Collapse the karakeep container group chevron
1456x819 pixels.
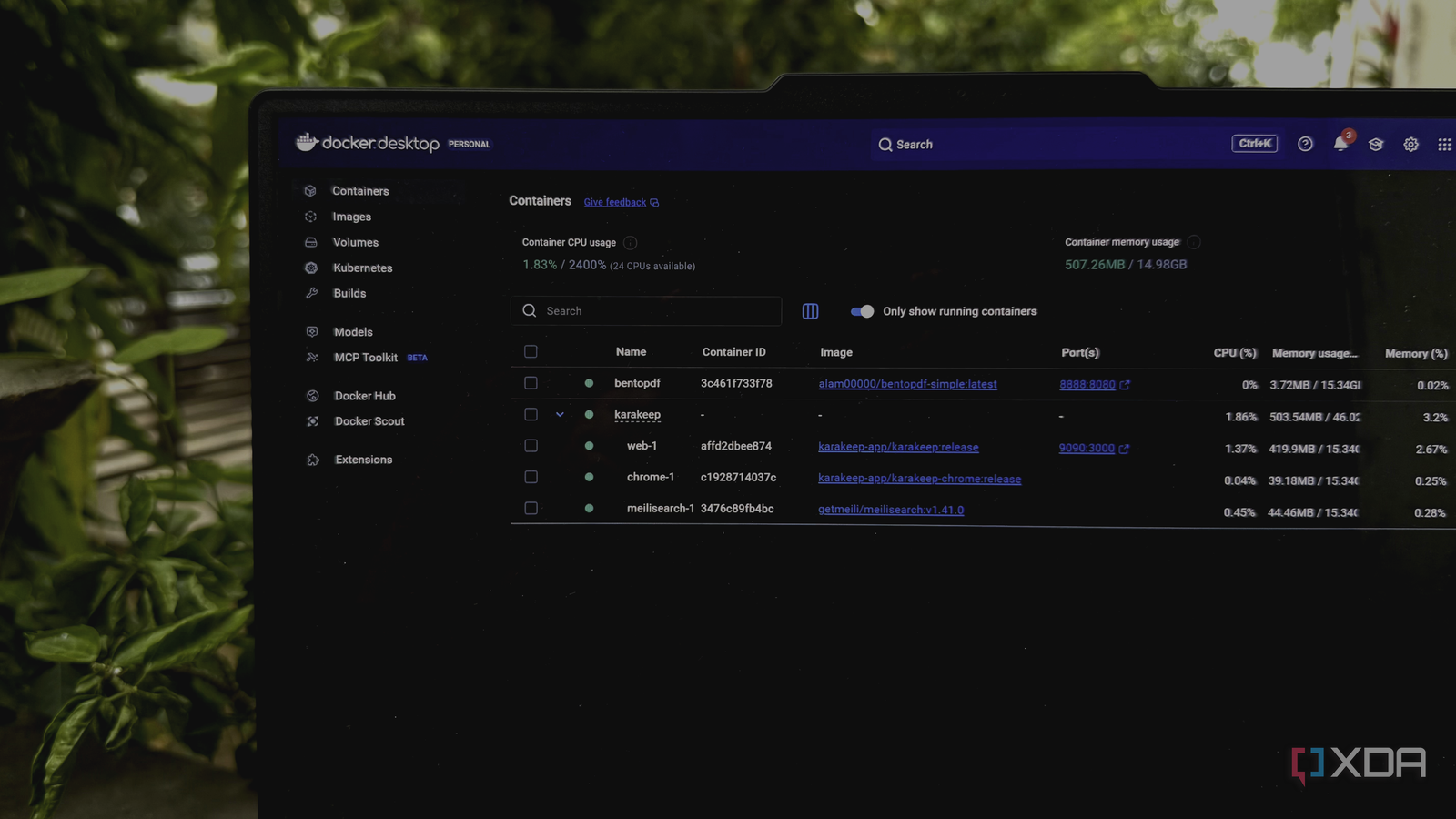point(560,414)
